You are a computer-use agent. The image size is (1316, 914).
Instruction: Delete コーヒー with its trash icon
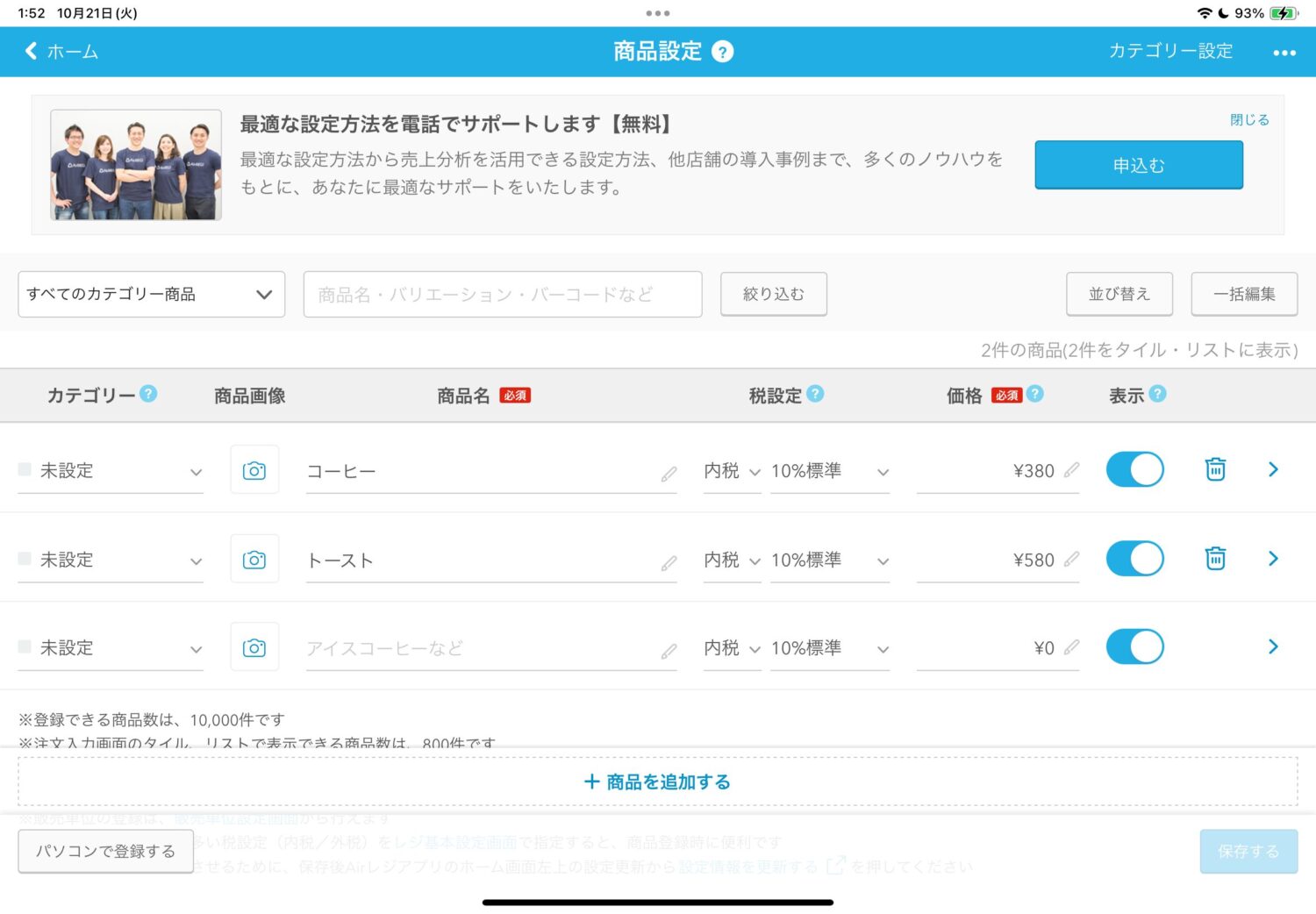pos(1215,469)
